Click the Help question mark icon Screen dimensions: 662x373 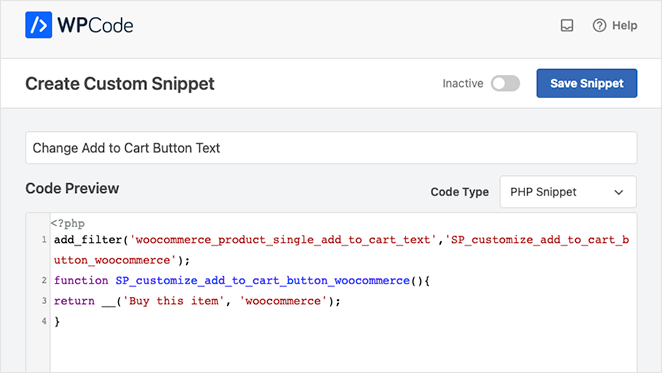tap(599, 25)
